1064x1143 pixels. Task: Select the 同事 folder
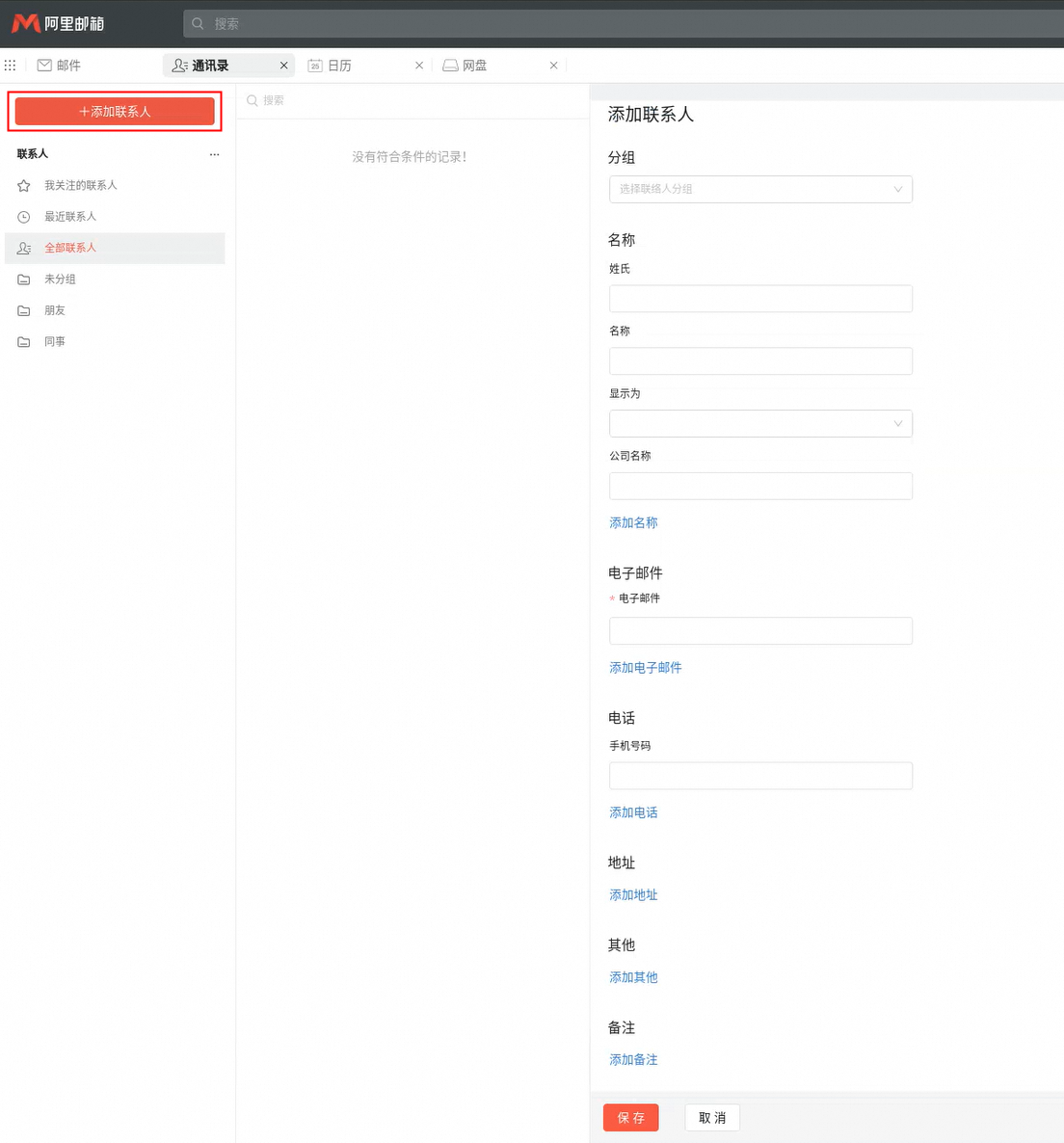click(55, 342)
